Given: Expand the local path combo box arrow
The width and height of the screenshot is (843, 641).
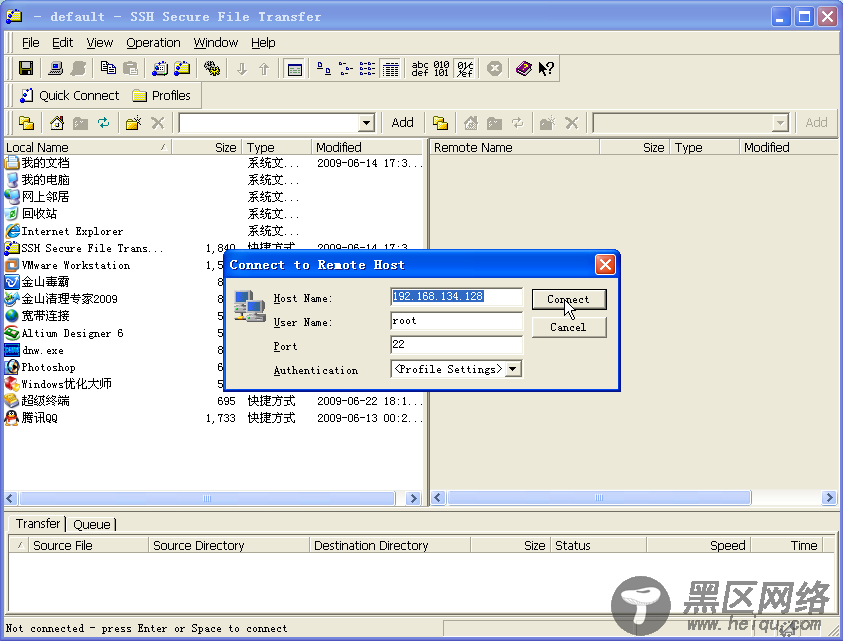Looking at the screenshot, I should click(x=366, y=123).
